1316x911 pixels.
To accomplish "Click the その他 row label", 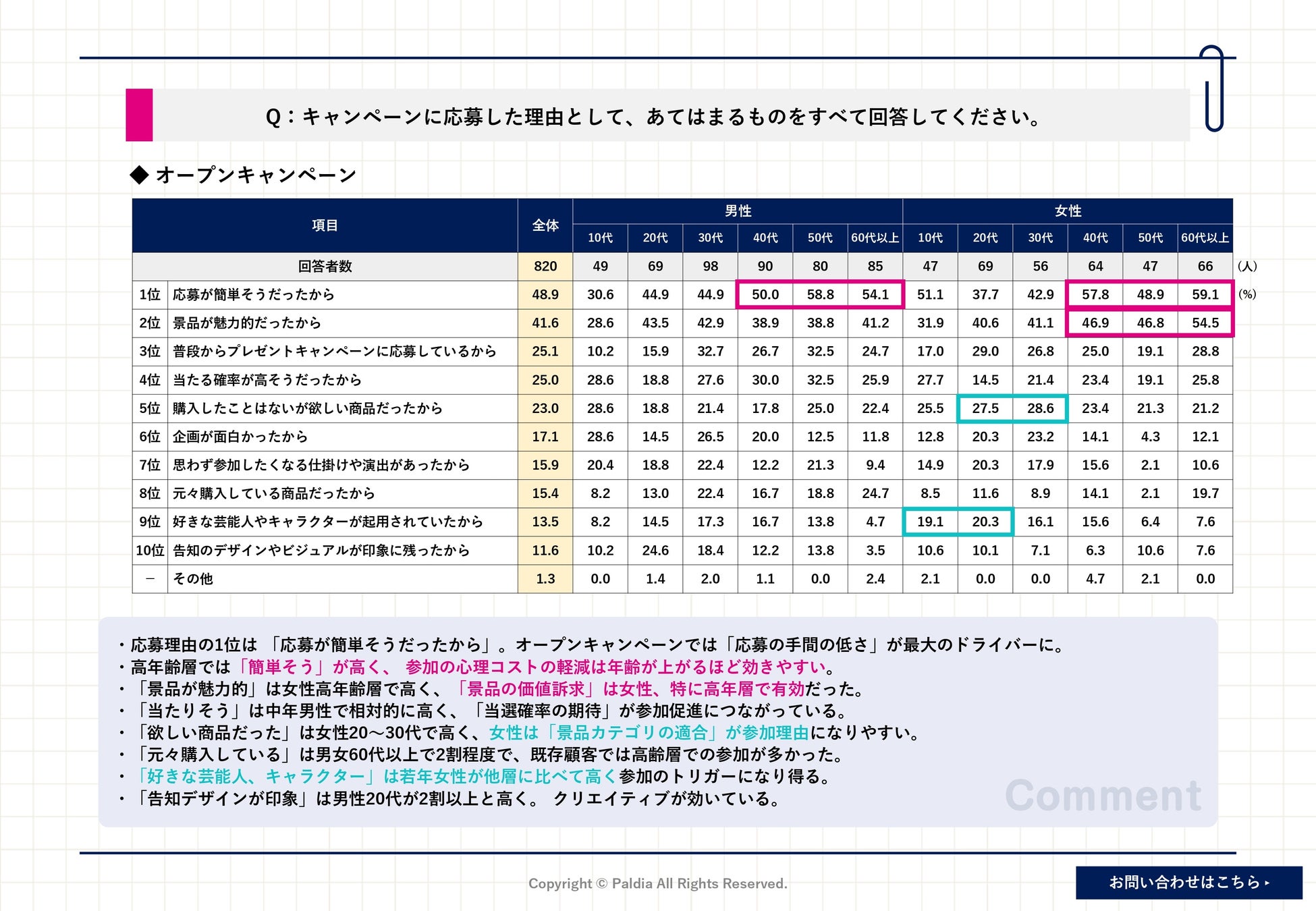I will point(193,579).
